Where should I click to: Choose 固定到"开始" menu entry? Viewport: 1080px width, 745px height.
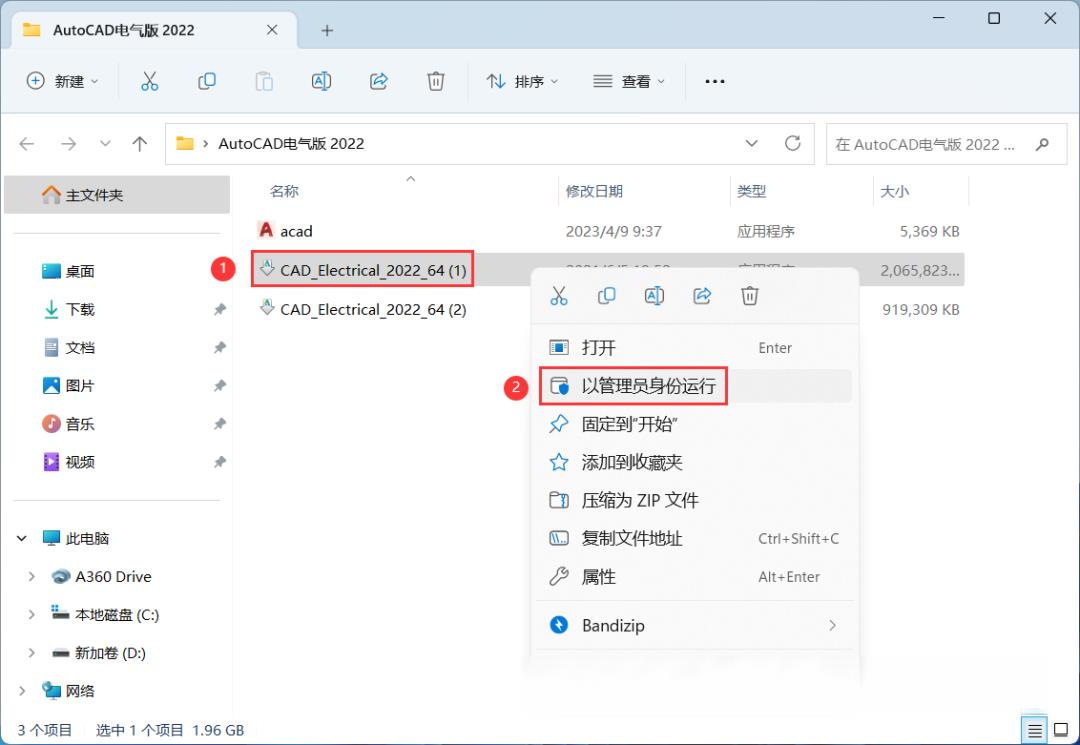click(x=694, y=424)
